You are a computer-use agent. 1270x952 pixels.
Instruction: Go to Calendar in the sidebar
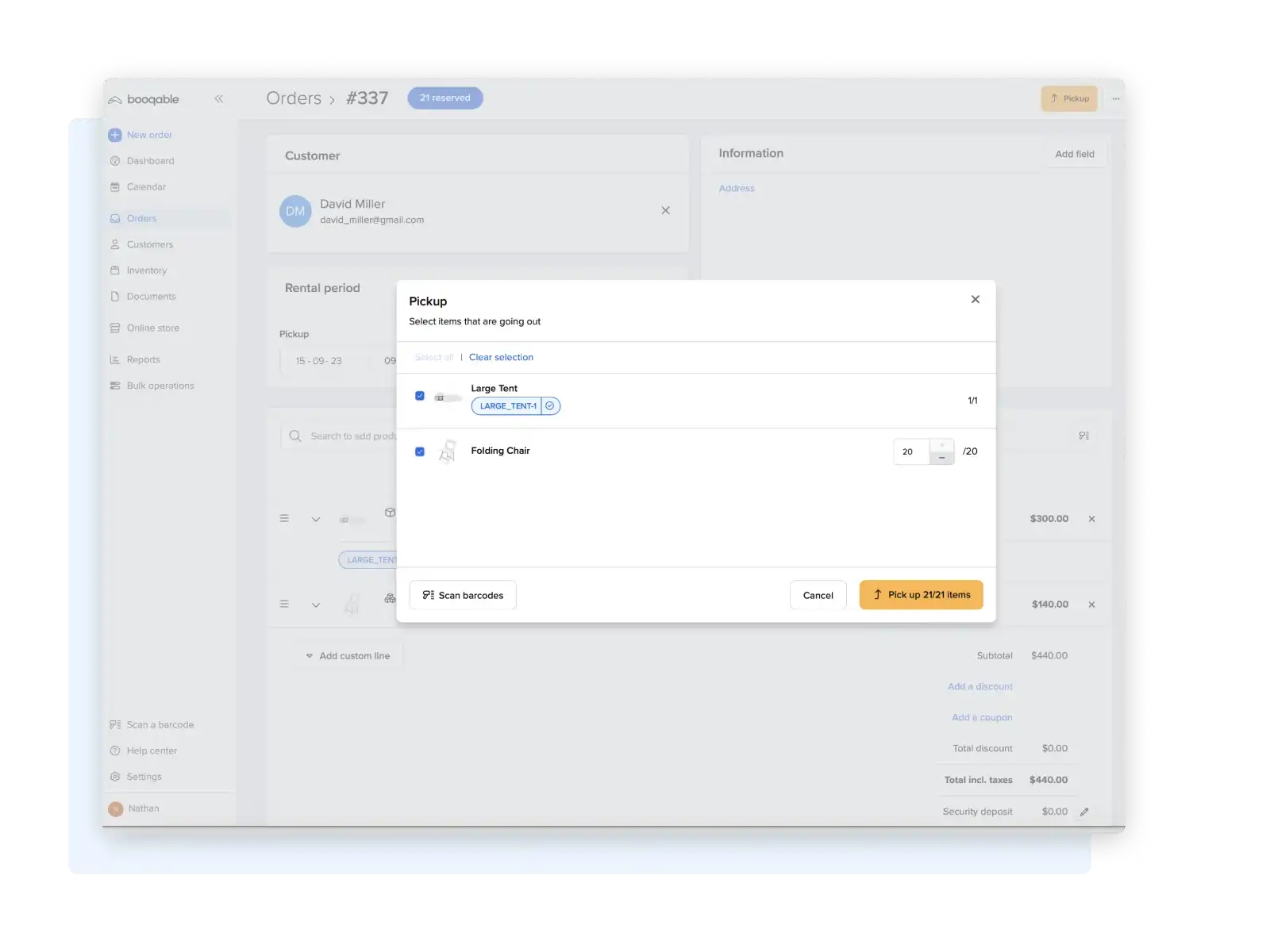click(x=146, y=187)
